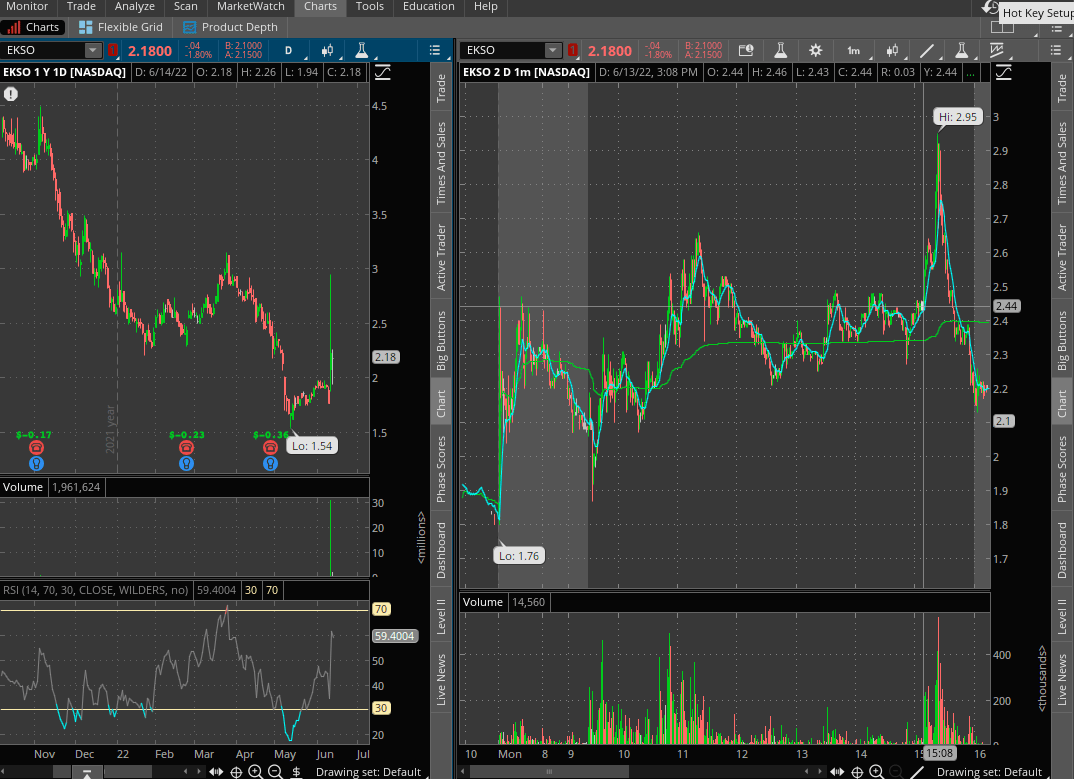Open the MarketWatch tab

250,7
